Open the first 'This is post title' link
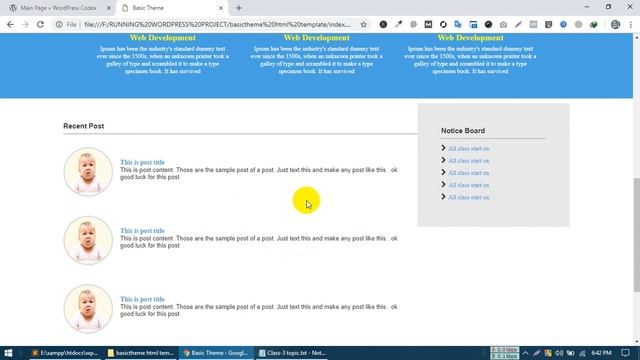 (x=142, y=162)
